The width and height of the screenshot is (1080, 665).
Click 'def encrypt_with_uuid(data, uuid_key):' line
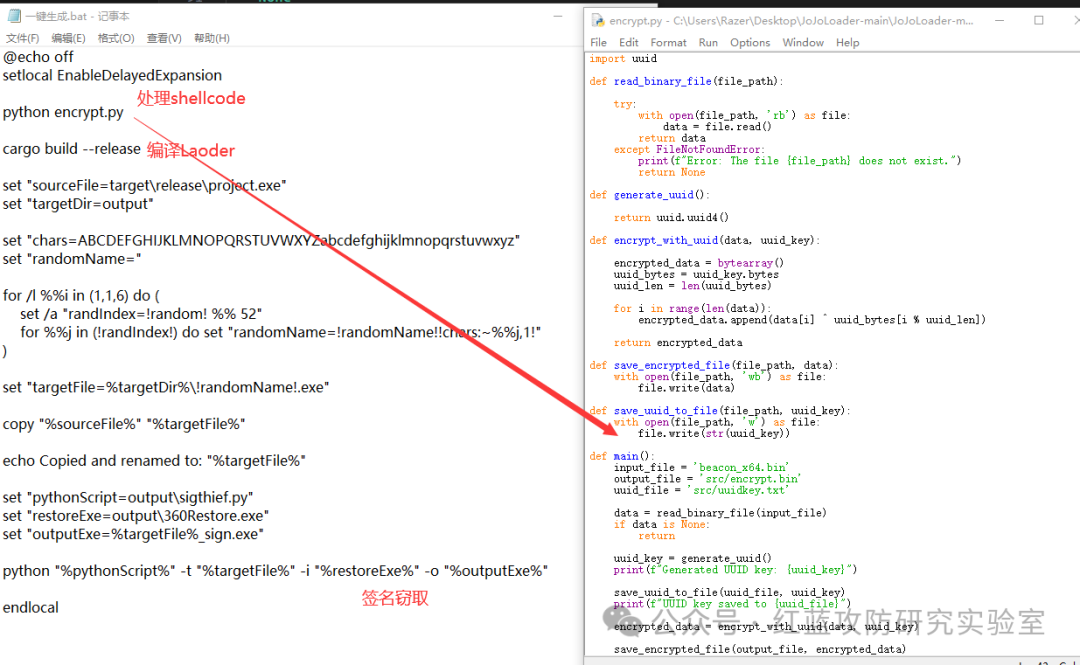(705, 241)
